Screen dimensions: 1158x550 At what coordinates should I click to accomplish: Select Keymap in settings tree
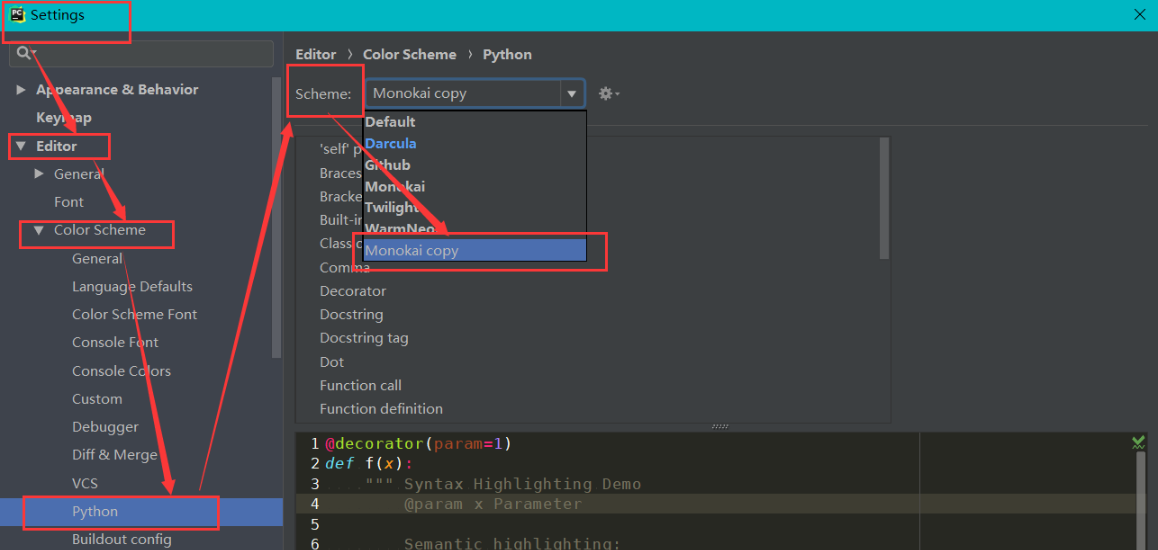(x=64, y=118)
